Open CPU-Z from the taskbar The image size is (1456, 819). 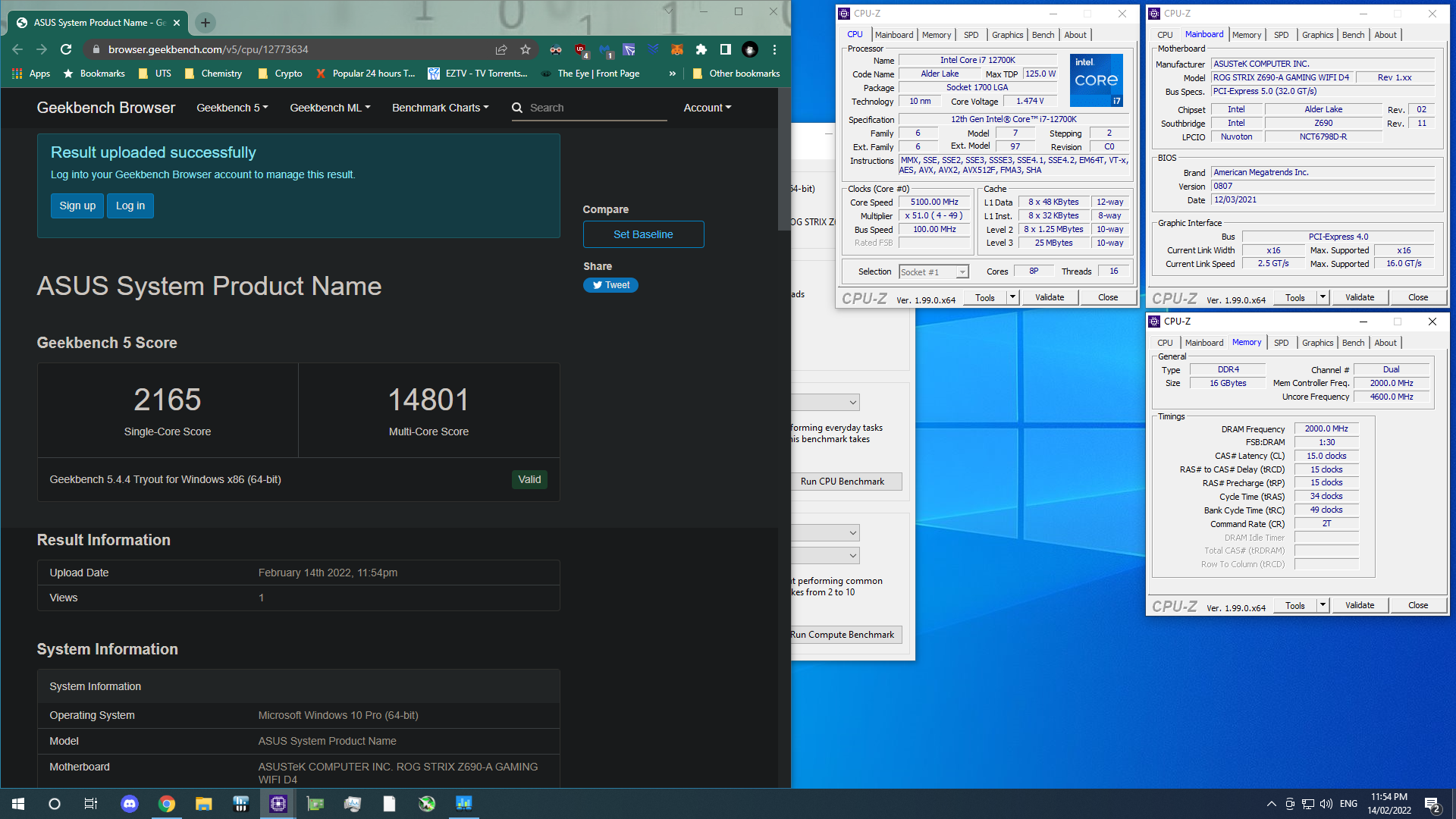tap(278, 804)
